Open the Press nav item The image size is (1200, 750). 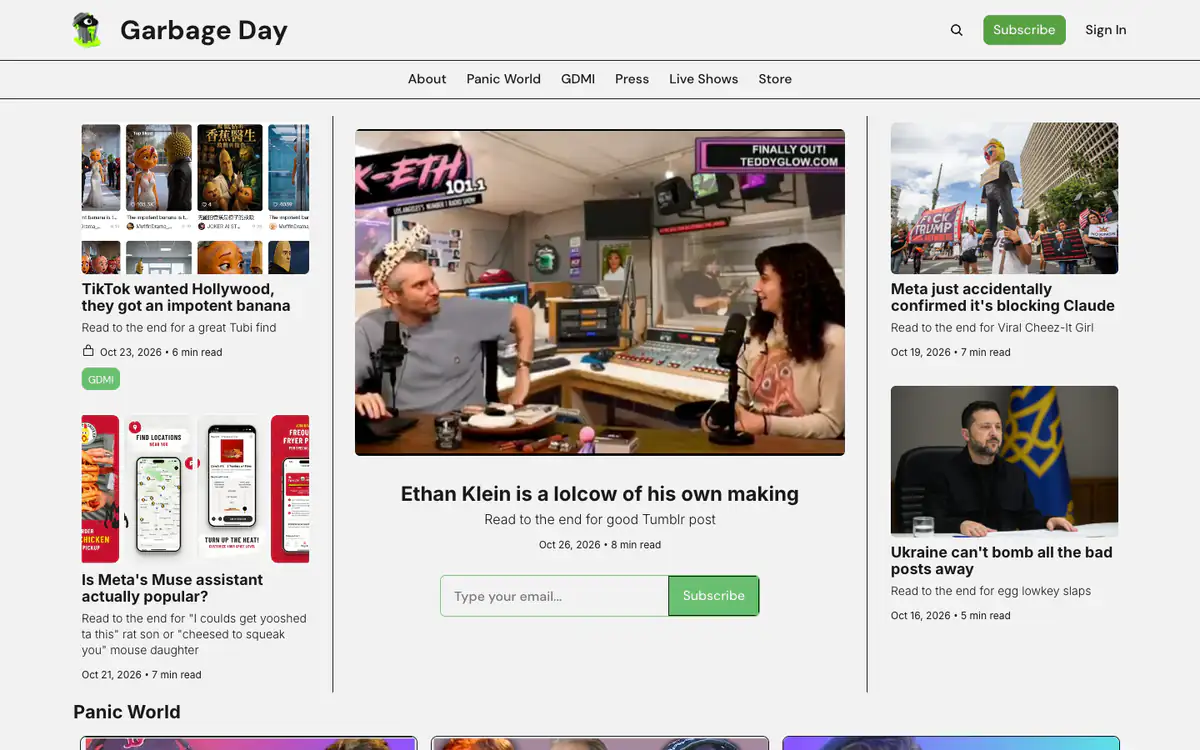tap(632, 79)
